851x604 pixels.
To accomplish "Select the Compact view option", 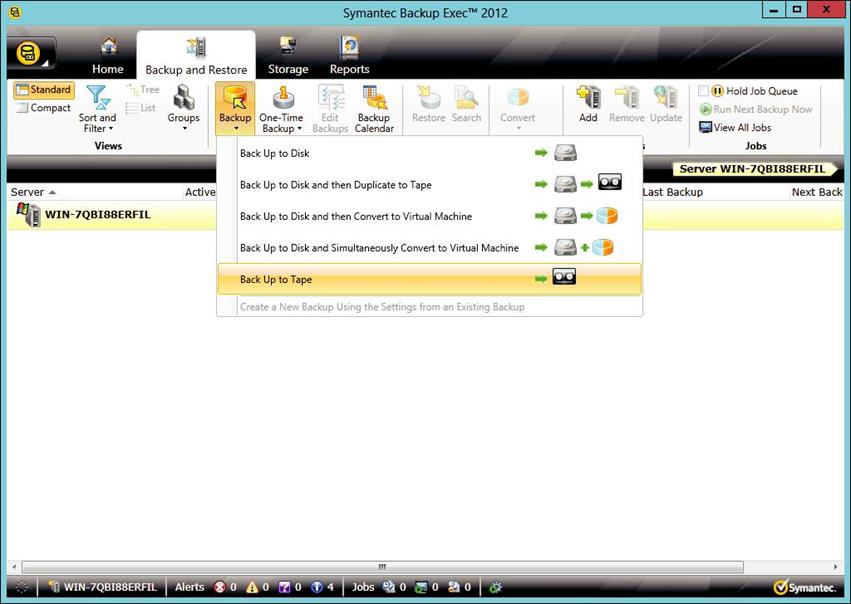I will [x=44, y=107].
